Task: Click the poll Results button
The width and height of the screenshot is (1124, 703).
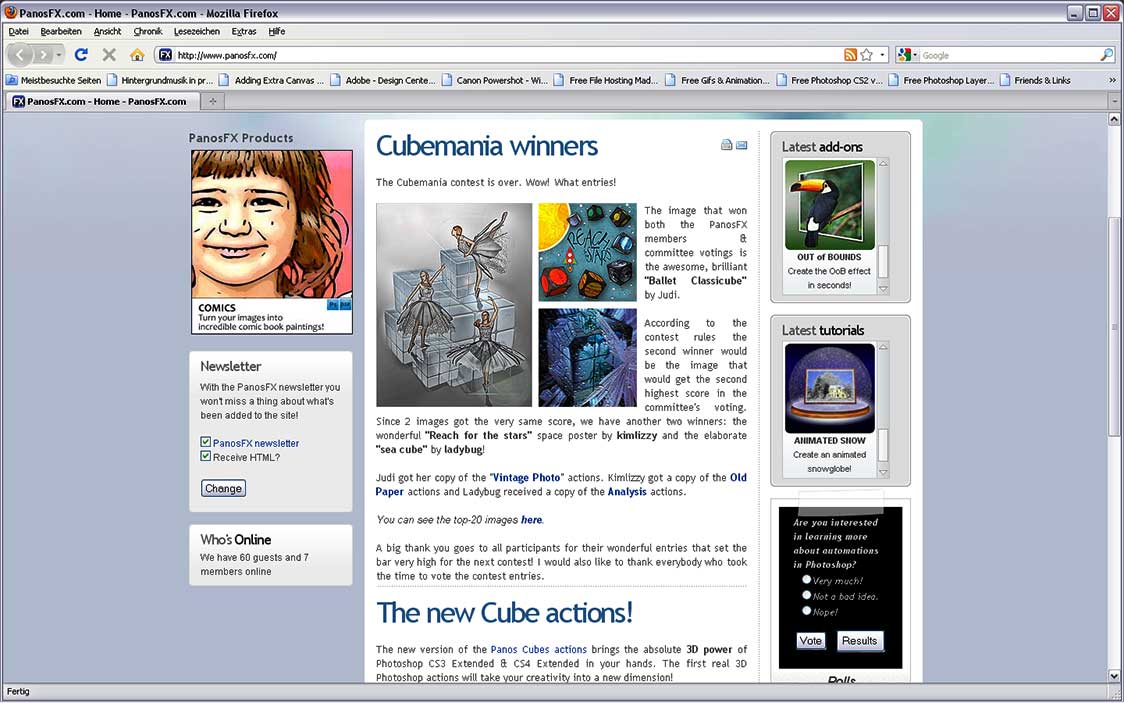Action: (859, 641)
